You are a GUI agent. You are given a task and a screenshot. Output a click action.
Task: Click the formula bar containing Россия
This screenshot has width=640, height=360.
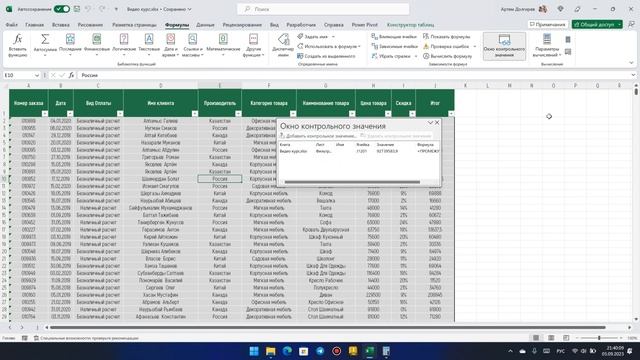[x=353, y=75]
